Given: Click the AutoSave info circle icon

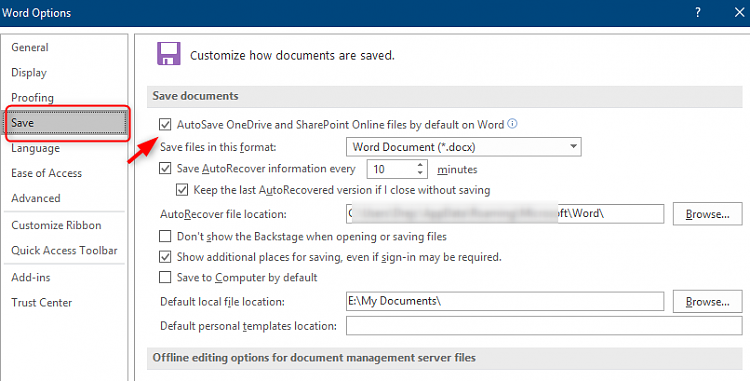Looking at the screenshot, I should click(x=512, y=124).
